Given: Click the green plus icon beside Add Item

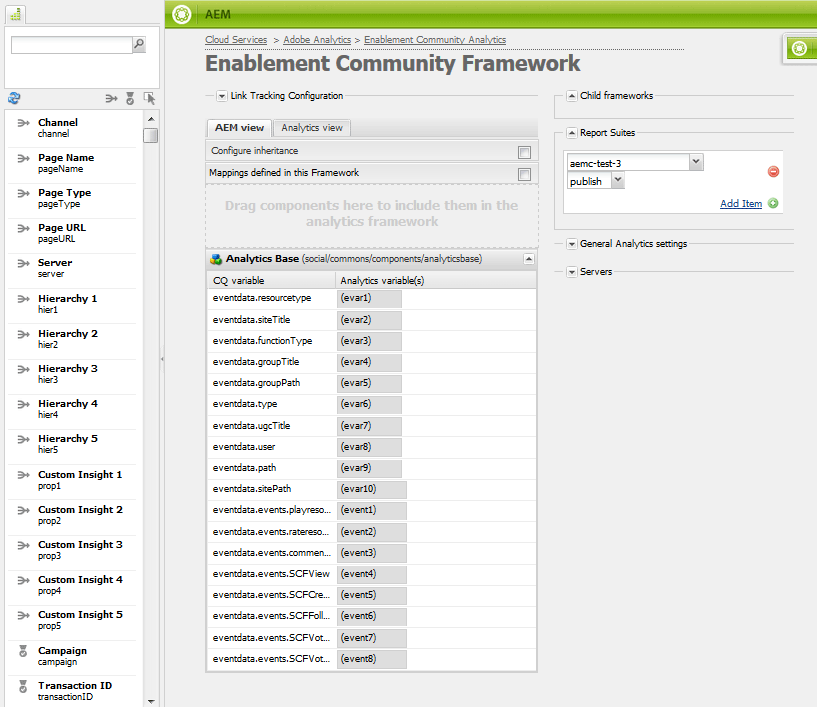Looking at the screenshot, I should tap(773, 203).
